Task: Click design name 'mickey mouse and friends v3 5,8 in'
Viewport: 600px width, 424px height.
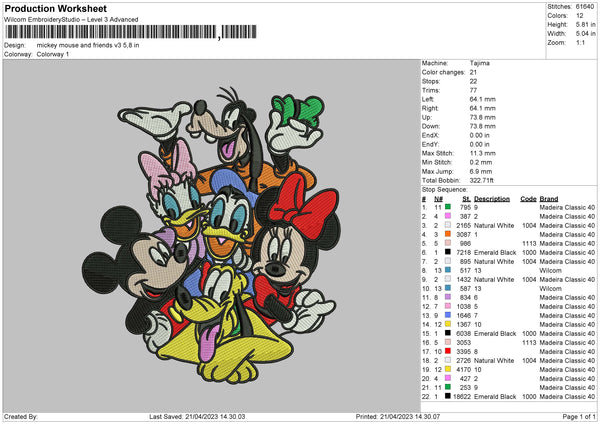Action: 88,45
